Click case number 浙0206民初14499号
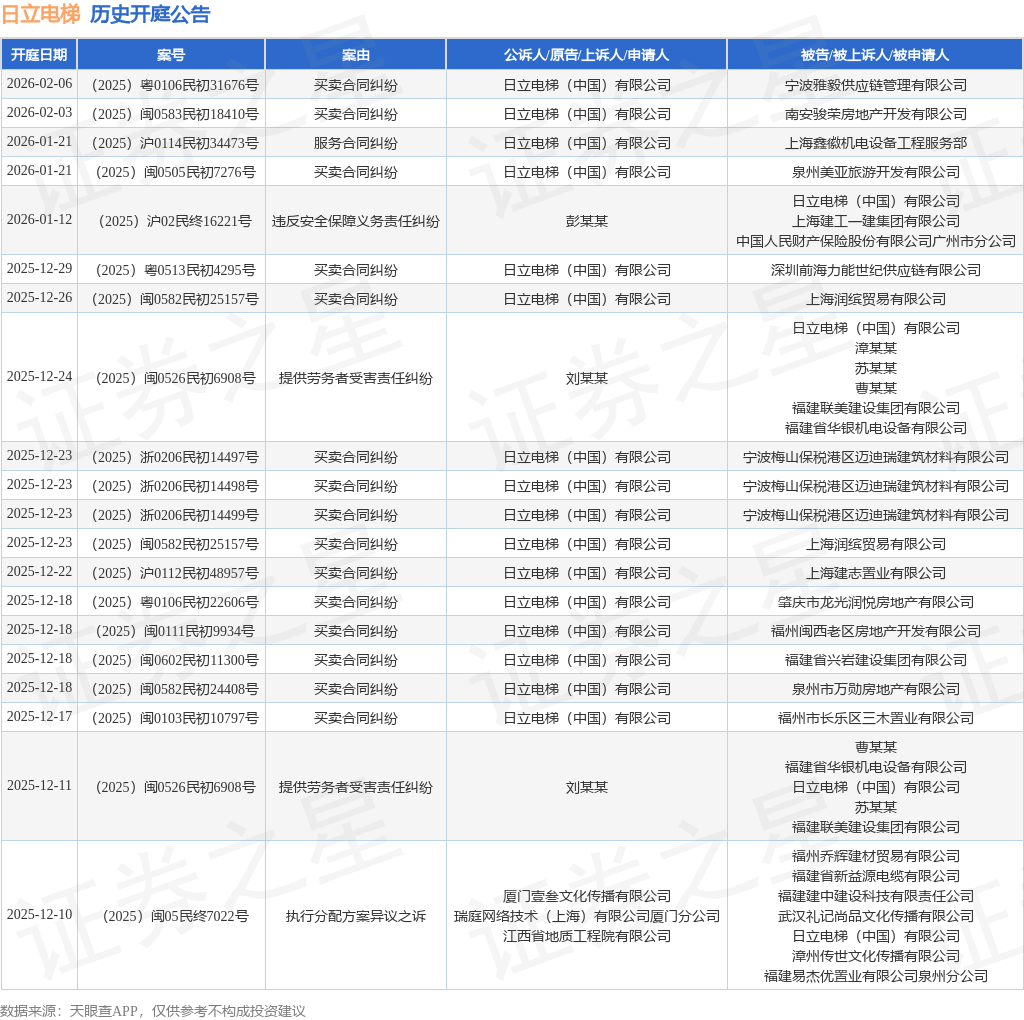This screenshot has height=1020, width=1024. (x=199, y=515)
